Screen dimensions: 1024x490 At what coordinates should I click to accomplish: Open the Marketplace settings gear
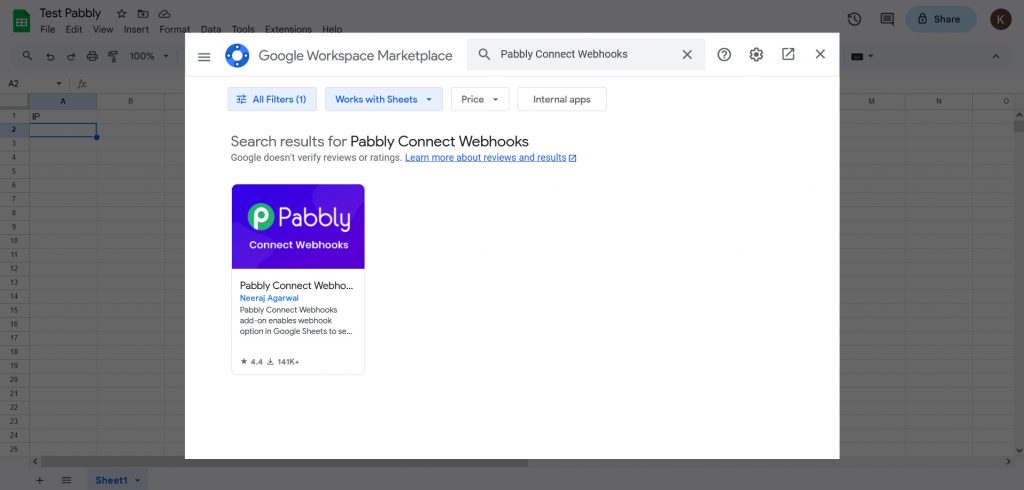click(x=756, y=55)
